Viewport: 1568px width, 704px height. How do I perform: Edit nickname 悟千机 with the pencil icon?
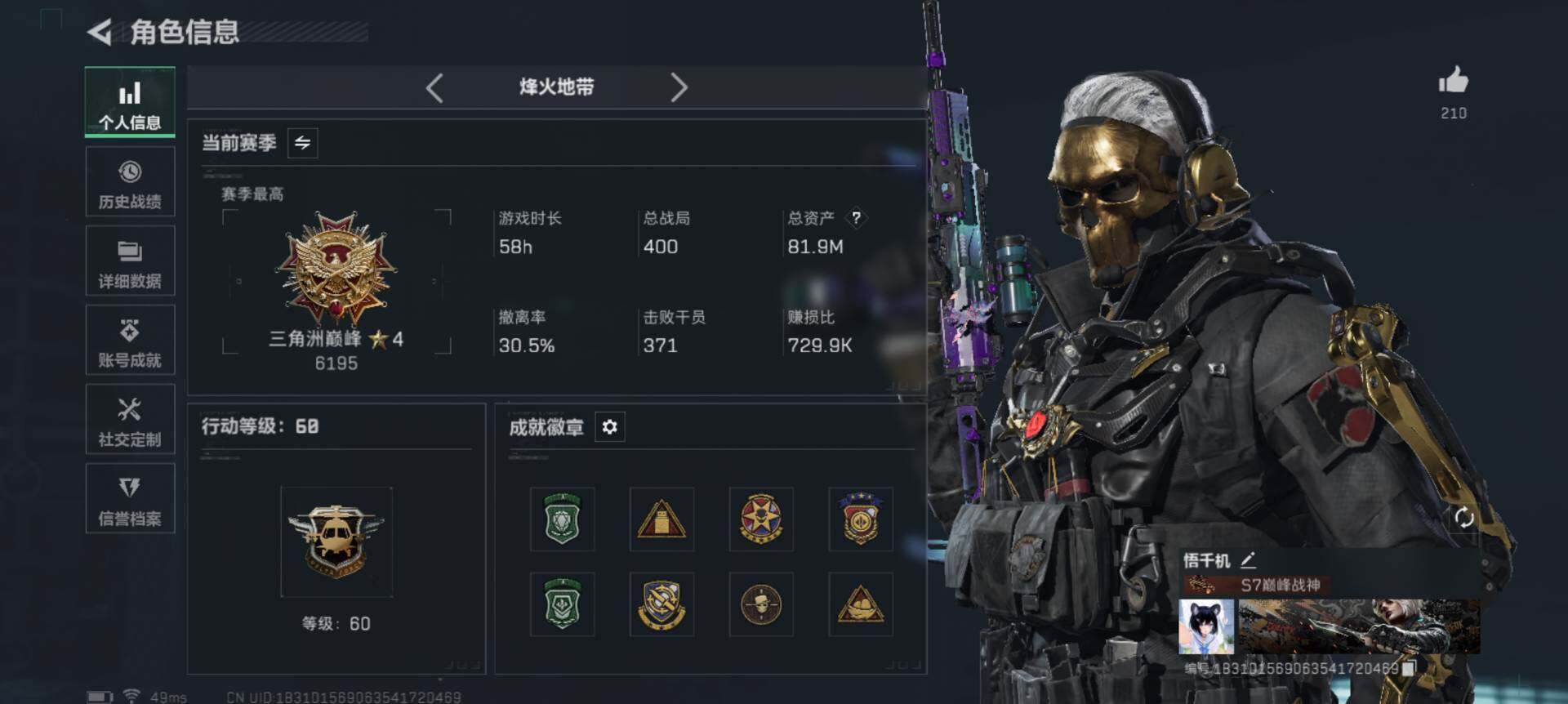coord(1248,560)
